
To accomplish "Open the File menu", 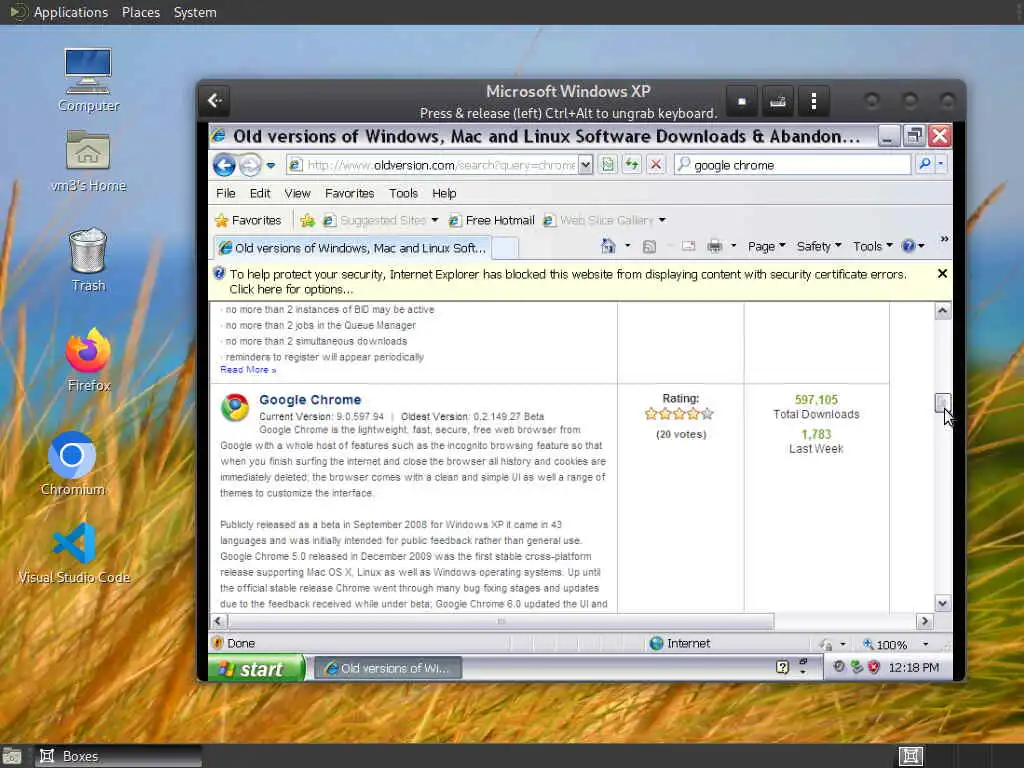I will [226, 193].
